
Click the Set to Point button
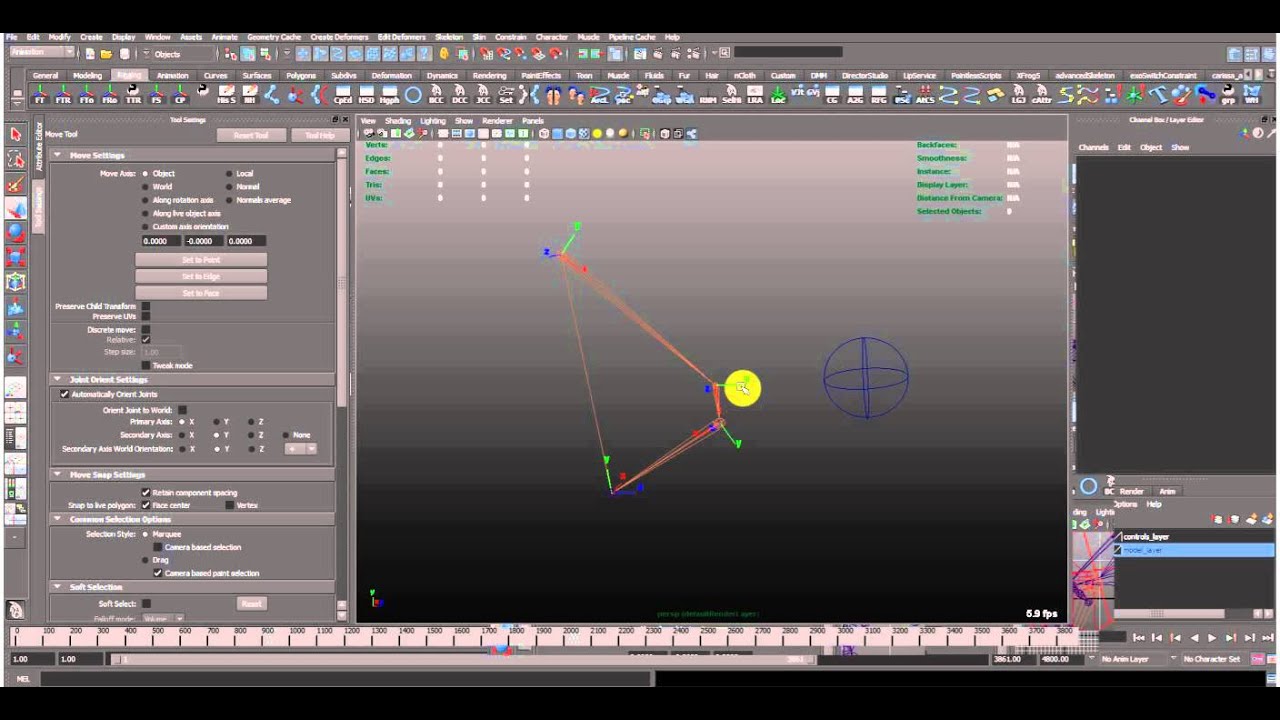click(200, 259)
